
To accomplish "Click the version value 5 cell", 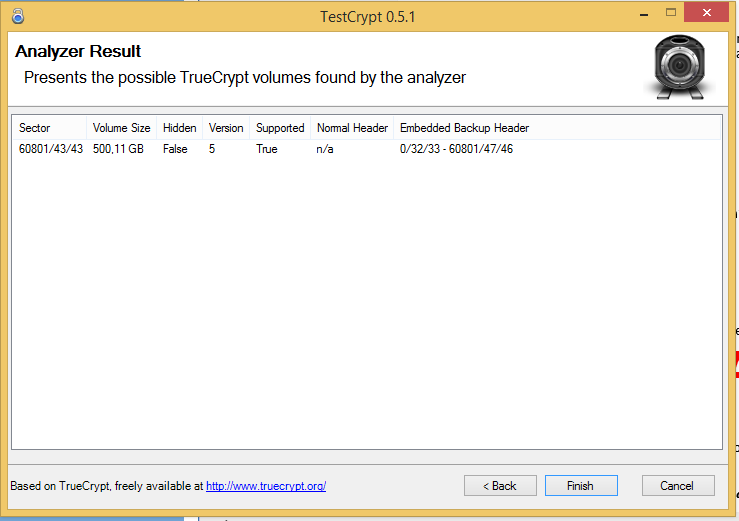I will pos(212,149).
